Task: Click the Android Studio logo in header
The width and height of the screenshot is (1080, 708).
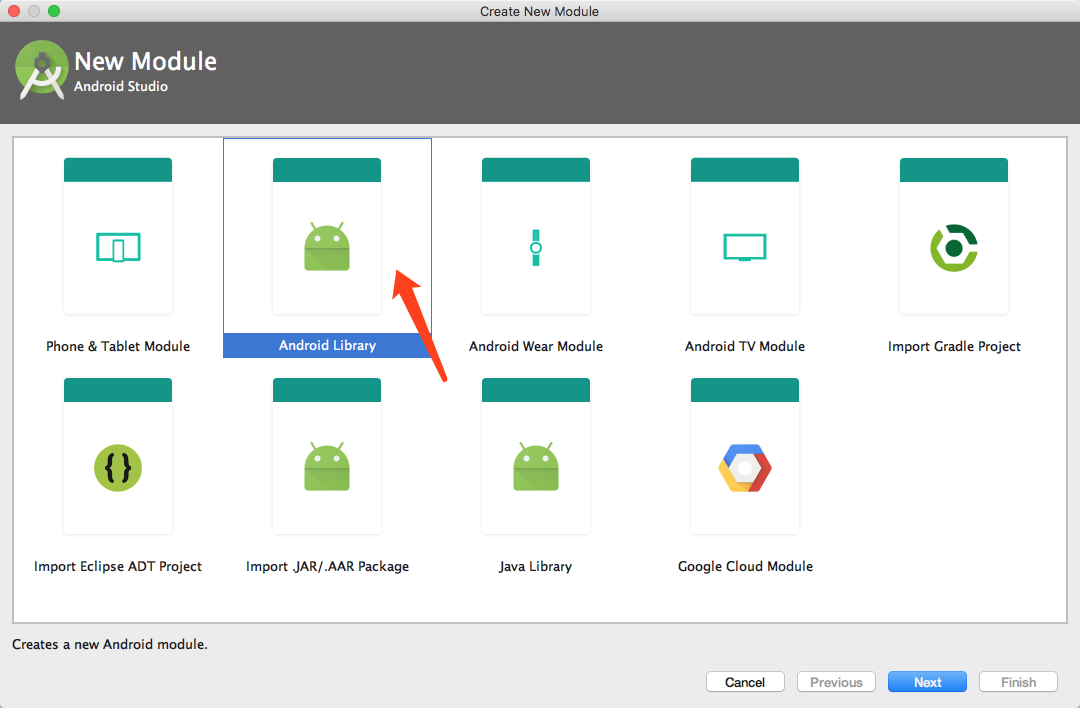Action: point(41,70)
